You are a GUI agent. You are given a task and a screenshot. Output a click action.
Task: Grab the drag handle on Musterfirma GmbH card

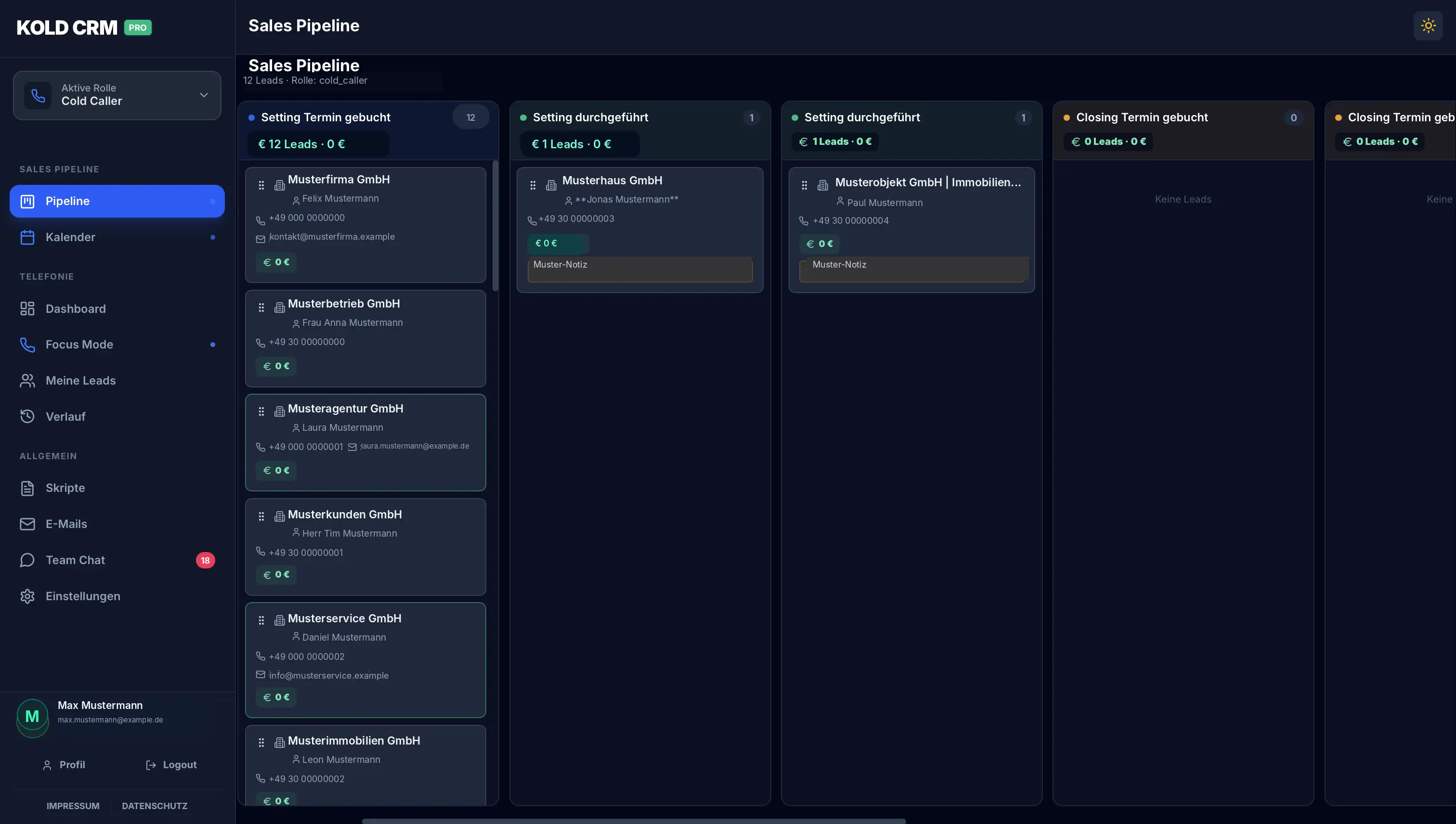click(x=261, y=185)
